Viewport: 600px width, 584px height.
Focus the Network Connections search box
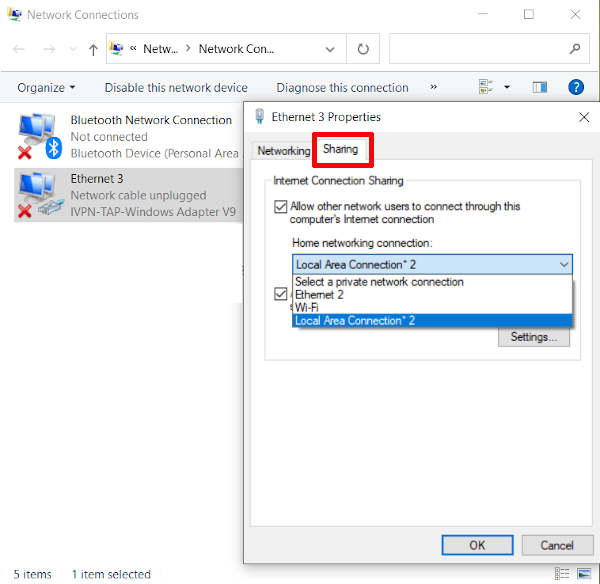pyautogui.click(x=489, y=49)
